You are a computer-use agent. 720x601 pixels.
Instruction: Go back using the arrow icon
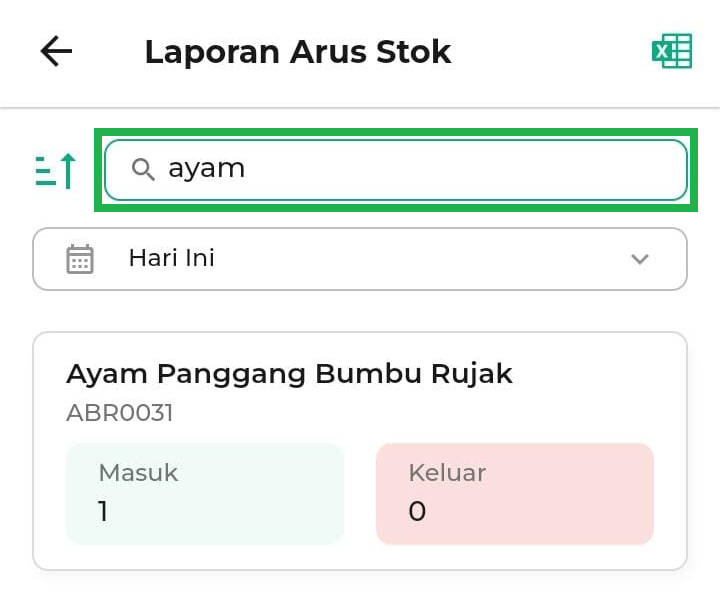[56, 52]
